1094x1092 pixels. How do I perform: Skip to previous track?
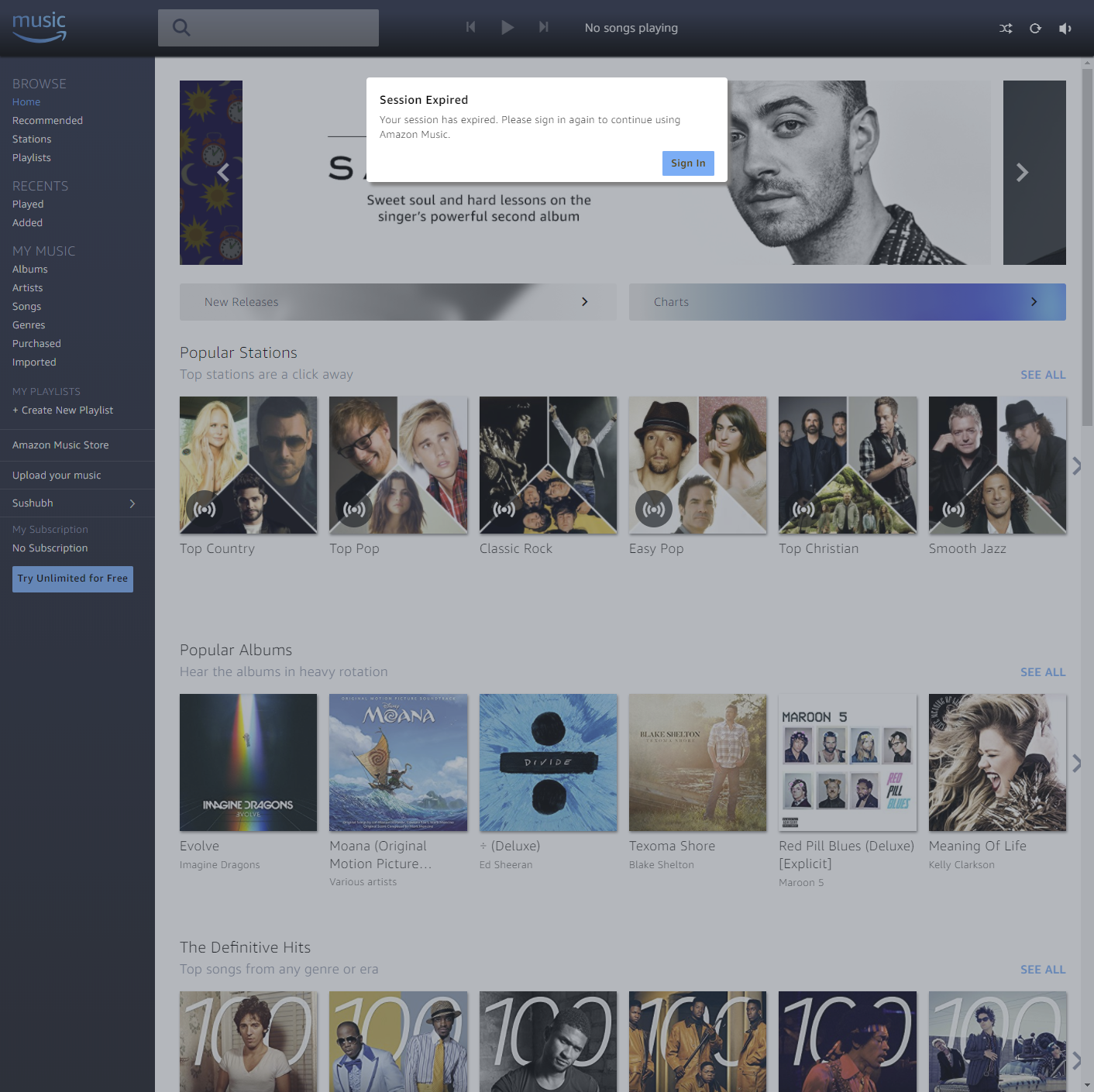coord(470,27)
